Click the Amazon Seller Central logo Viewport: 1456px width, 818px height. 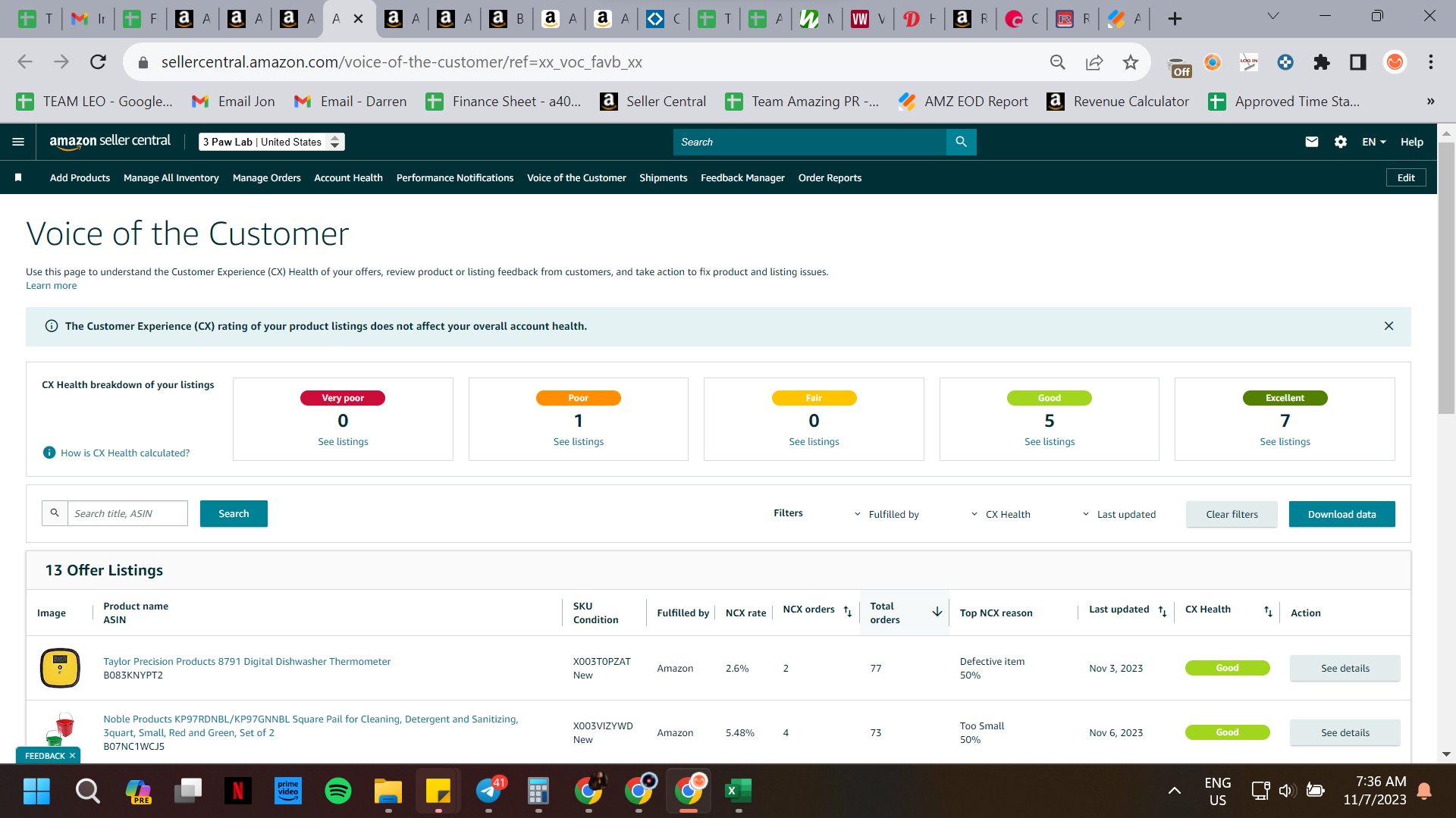coord(110,141)
